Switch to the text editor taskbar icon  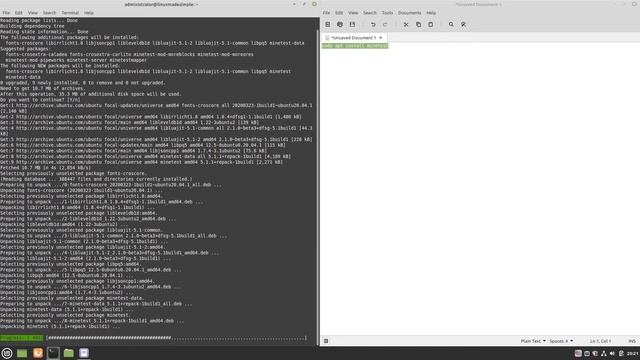tap(84, 353)
